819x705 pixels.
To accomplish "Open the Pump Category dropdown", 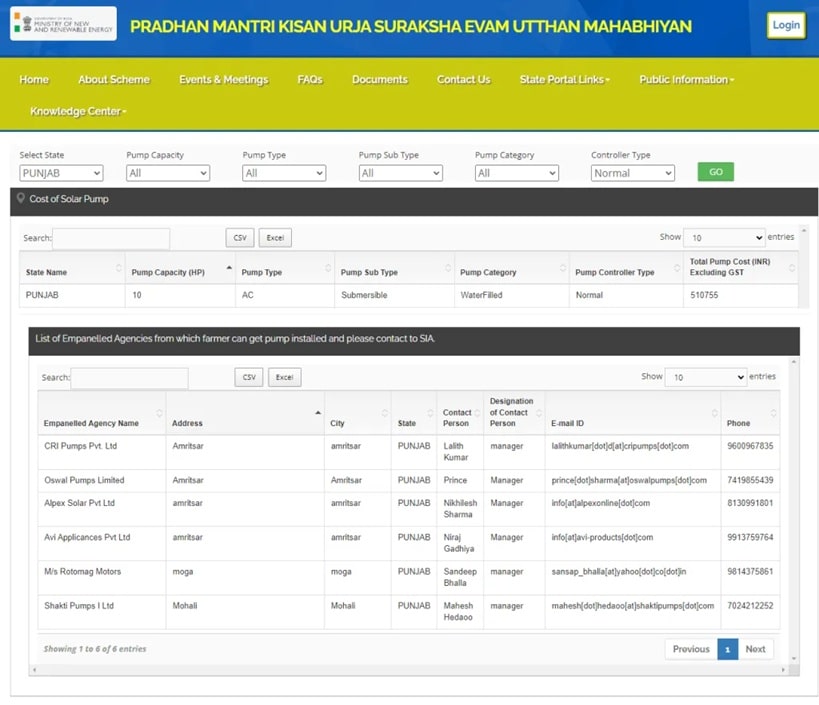I will tap(517, 173).
